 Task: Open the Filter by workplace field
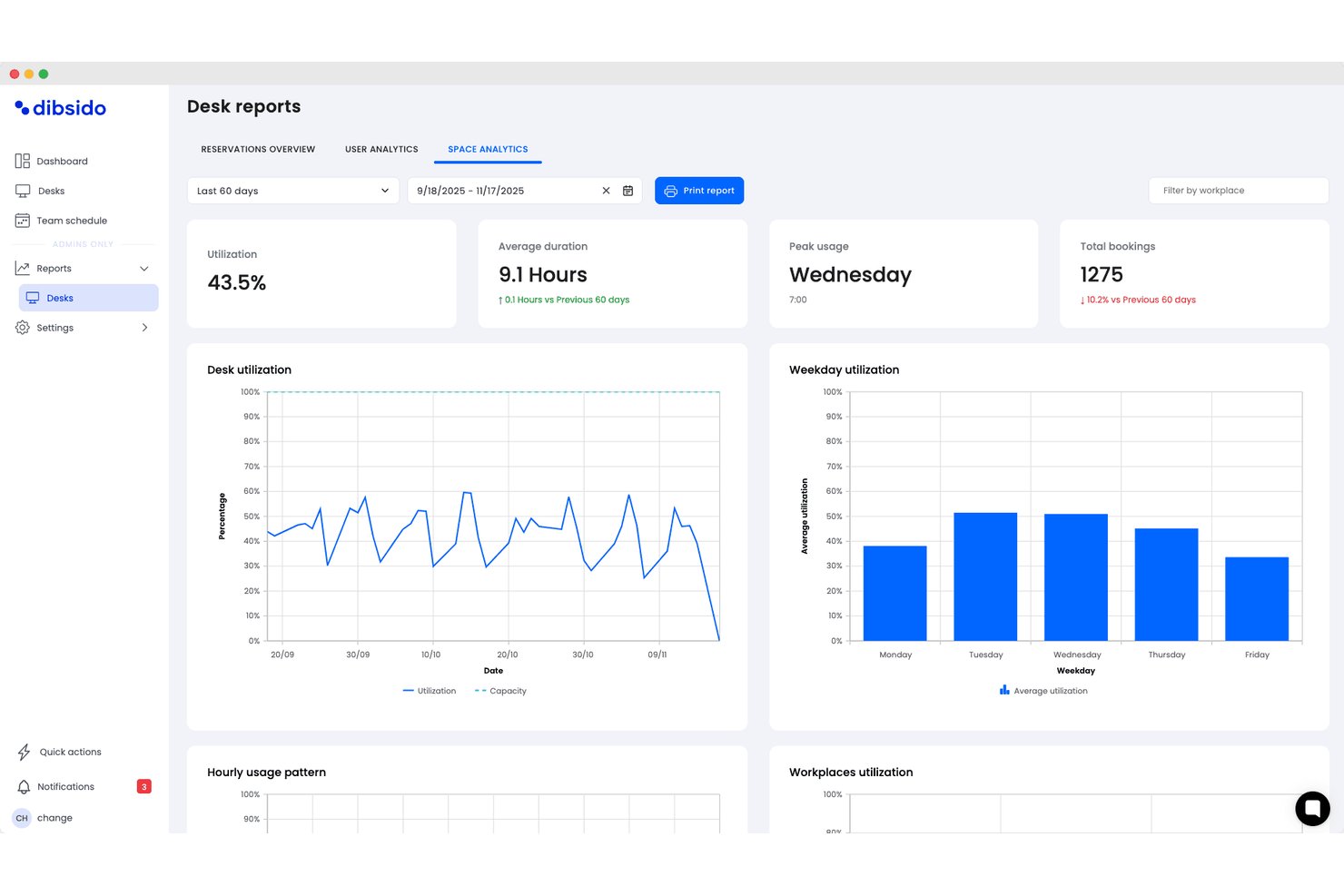click(x=1239, y=191)
